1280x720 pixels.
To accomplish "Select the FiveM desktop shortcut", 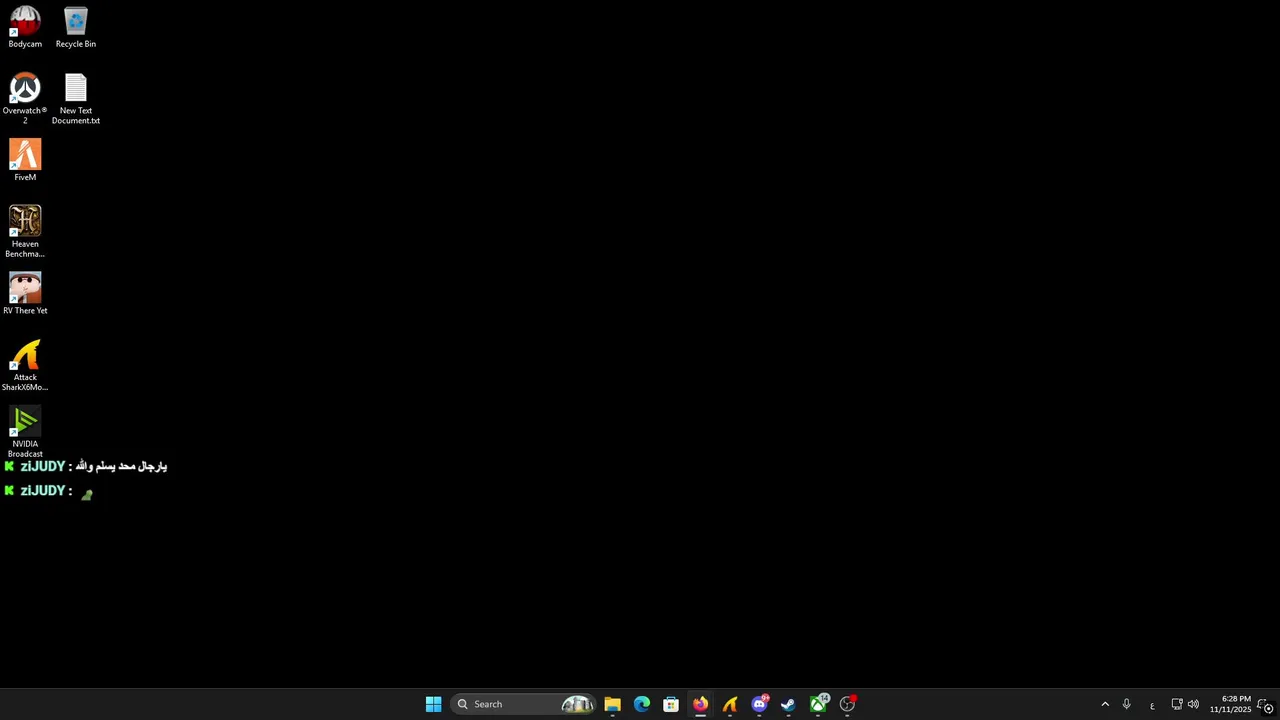I will (x=25, y=160).
